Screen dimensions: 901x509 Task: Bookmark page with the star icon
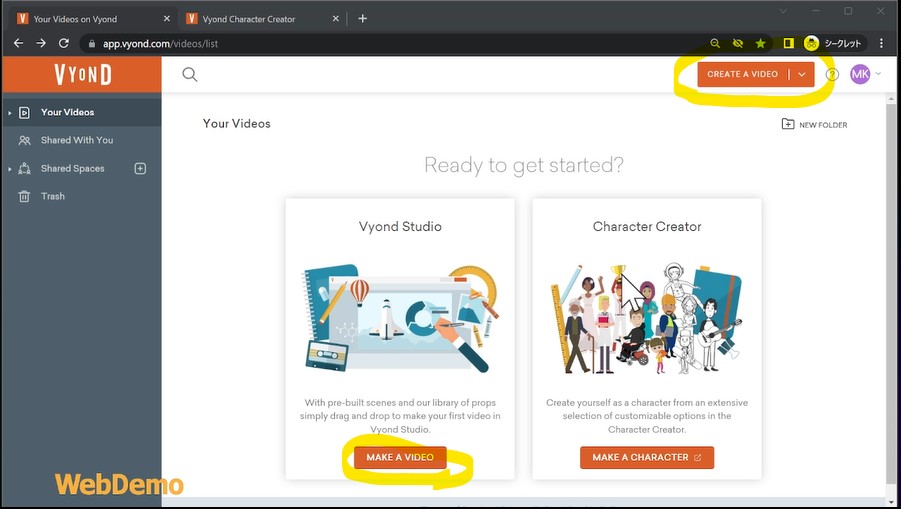point(760,44)
